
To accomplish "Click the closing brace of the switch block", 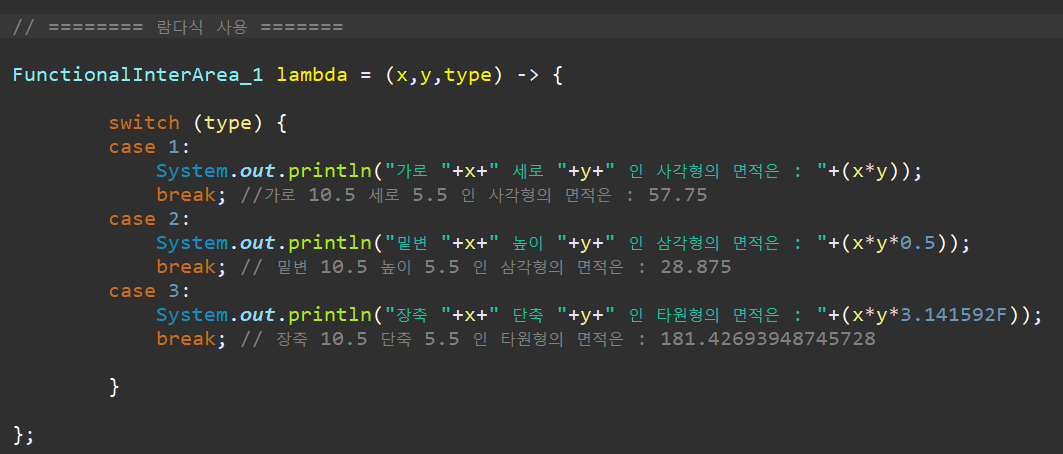I will (115, 387).
